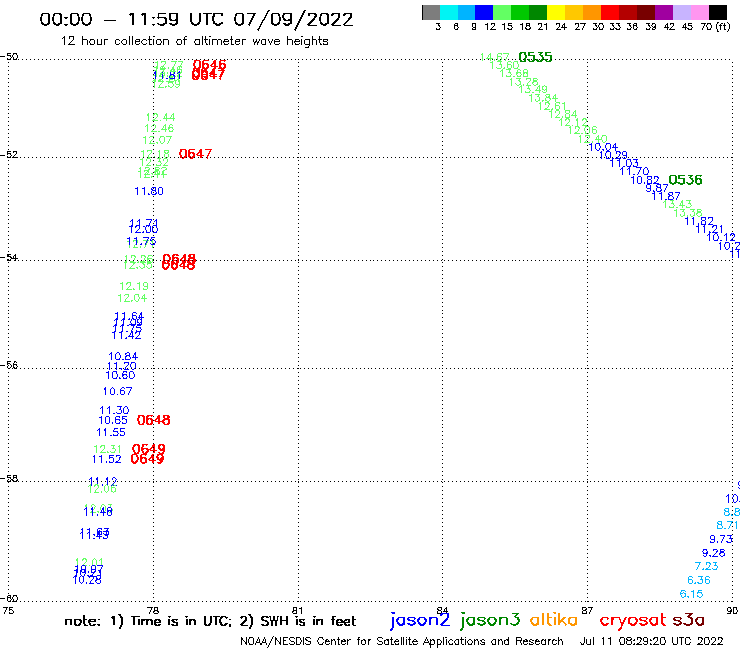Click the s3a satellite legend label
The height and width of the screenshot is (650, 740).
pyautogui.click(x=688, y=620)
